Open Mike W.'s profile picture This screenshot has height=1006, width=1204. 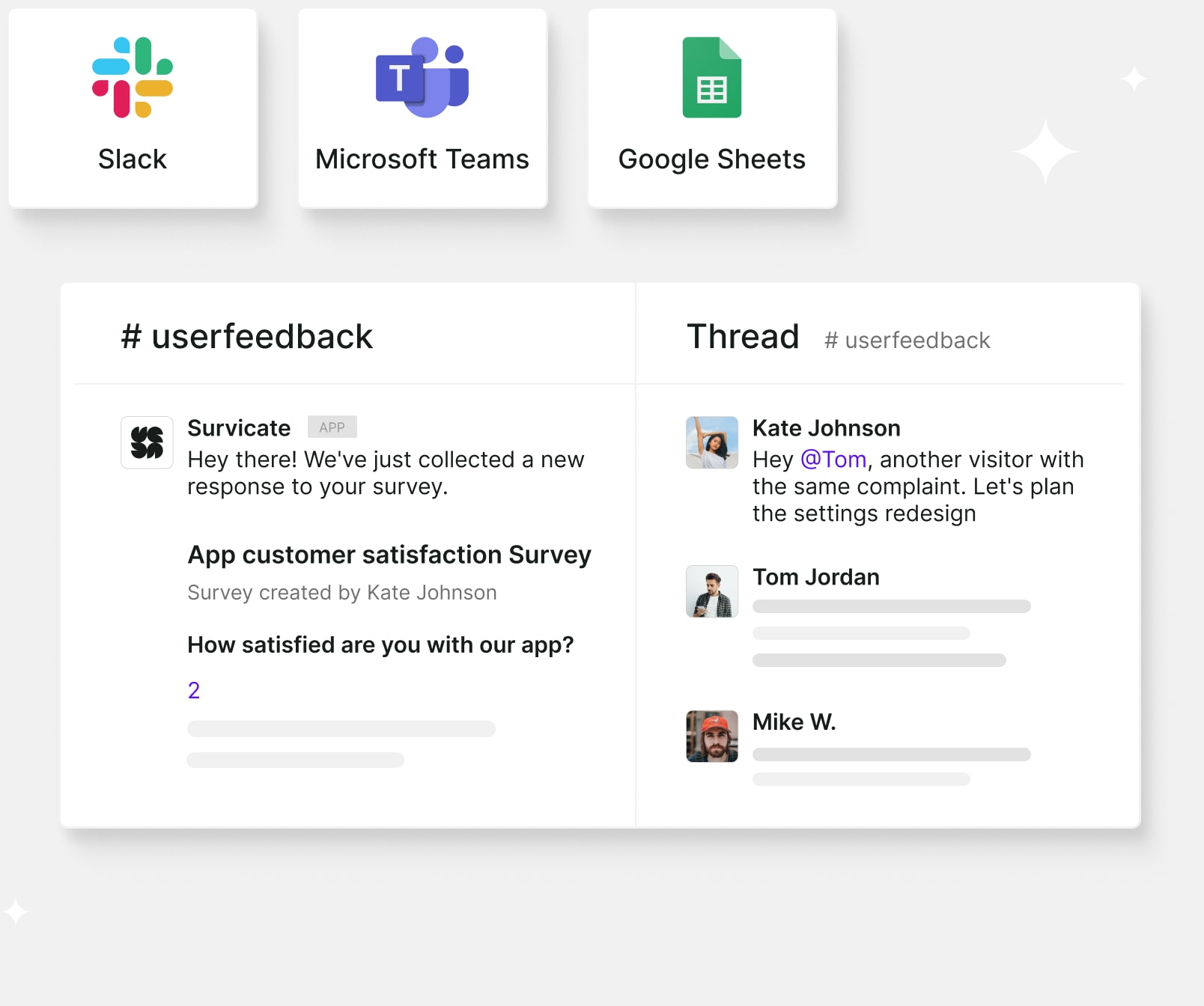point(712,737)
